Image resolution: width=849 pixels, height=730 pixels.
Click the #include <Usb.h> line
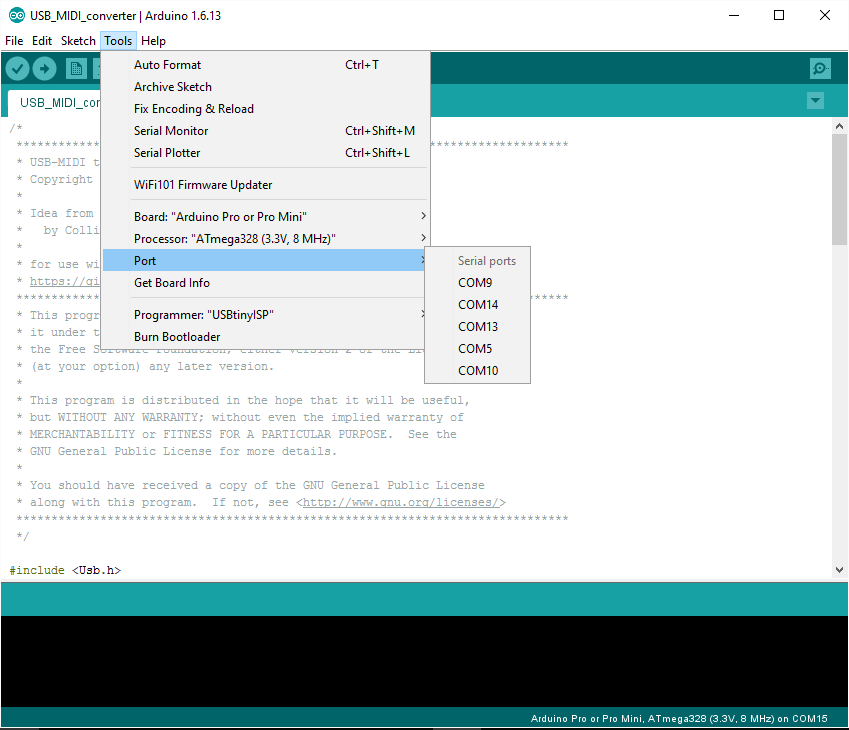[65, 570]
